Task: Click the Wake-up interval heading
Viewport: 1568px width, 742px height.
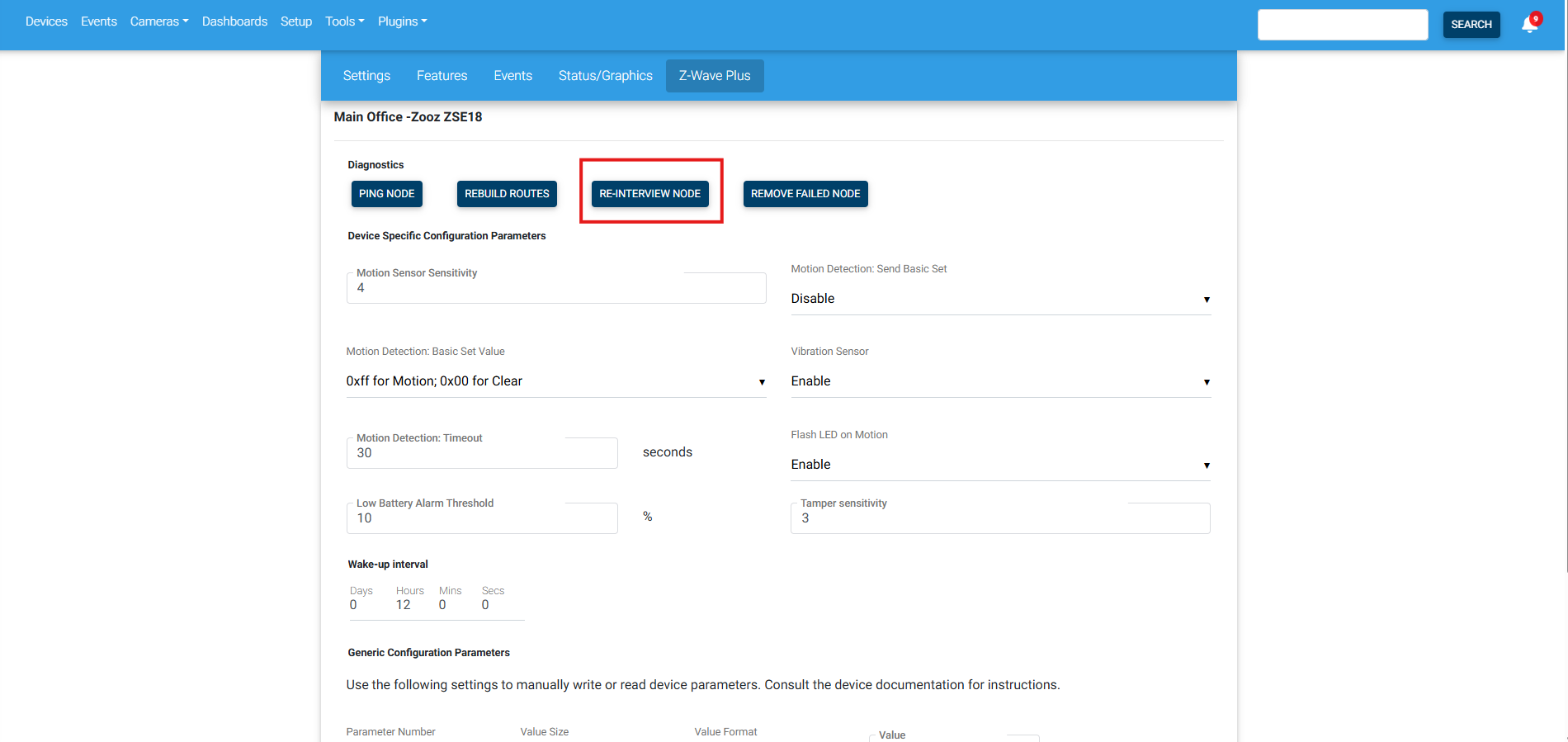Action: 388,565
